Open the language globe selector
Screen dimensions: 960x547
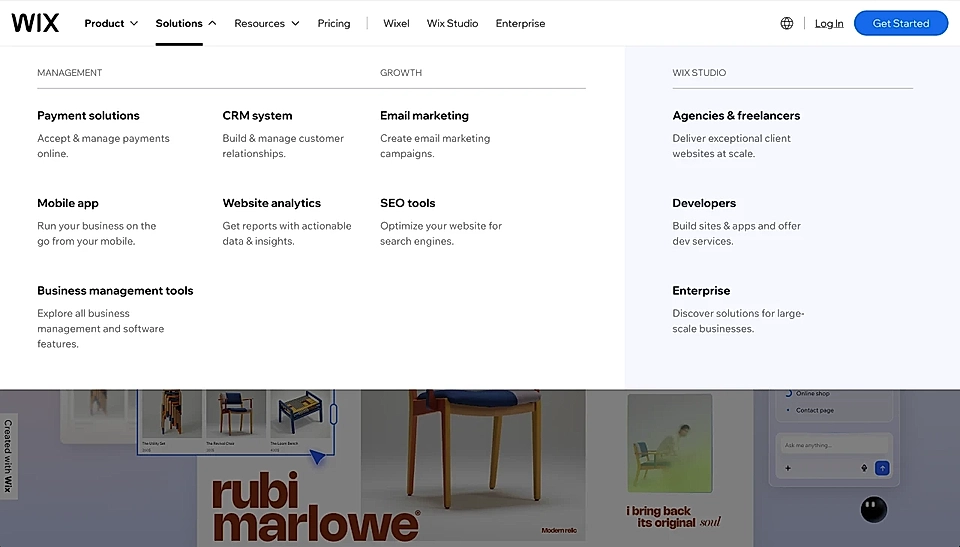[x=787, y=23]
